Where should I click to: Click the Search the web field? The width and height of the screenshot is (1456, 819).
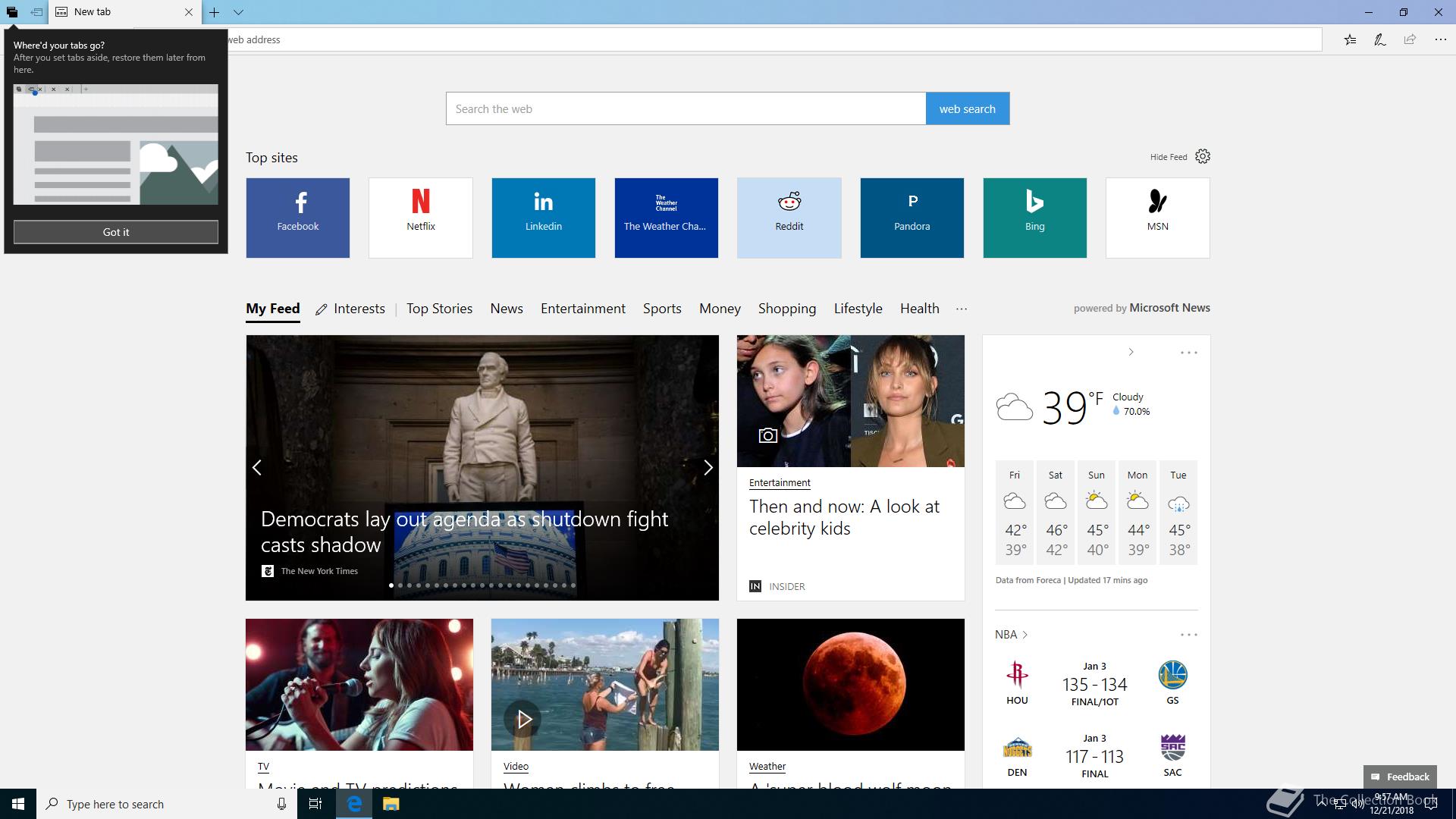click(x=686, y=108)
